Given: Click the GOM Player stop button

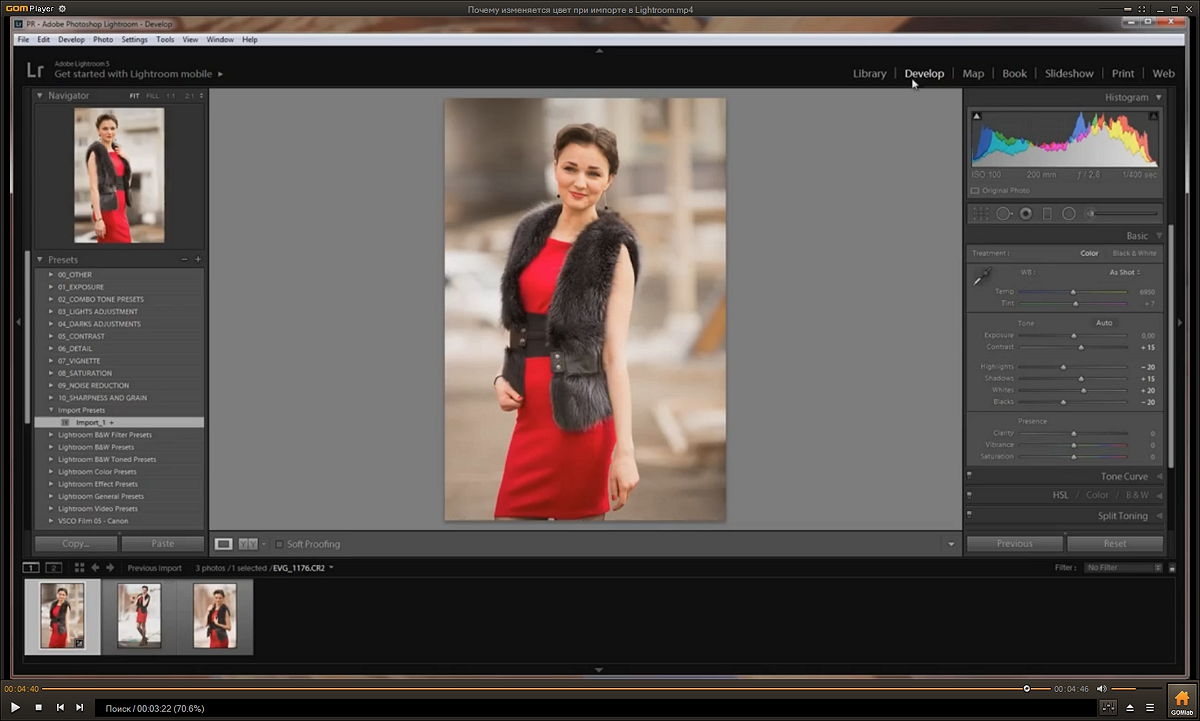Looking at the screenshot, I should click(x=39, y=707).
